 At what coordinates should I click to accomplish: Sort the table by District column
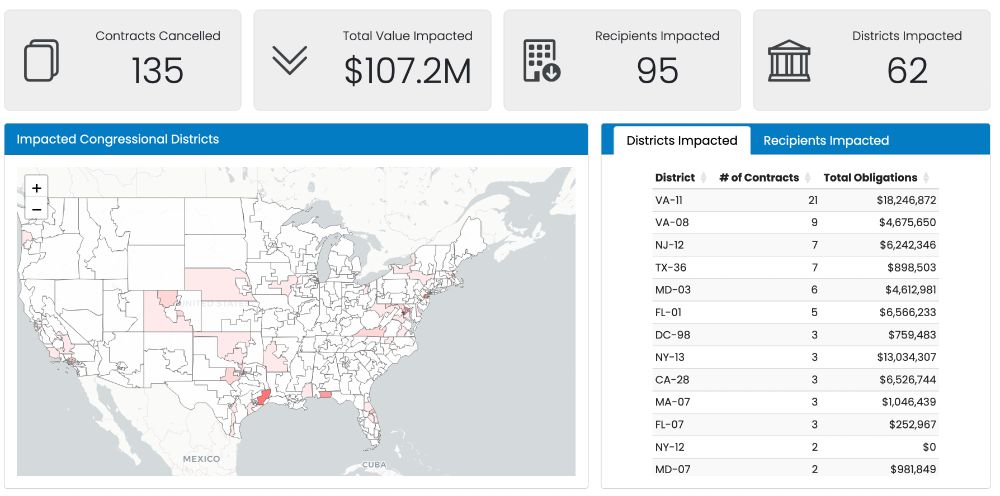click(x=681, y=177)
